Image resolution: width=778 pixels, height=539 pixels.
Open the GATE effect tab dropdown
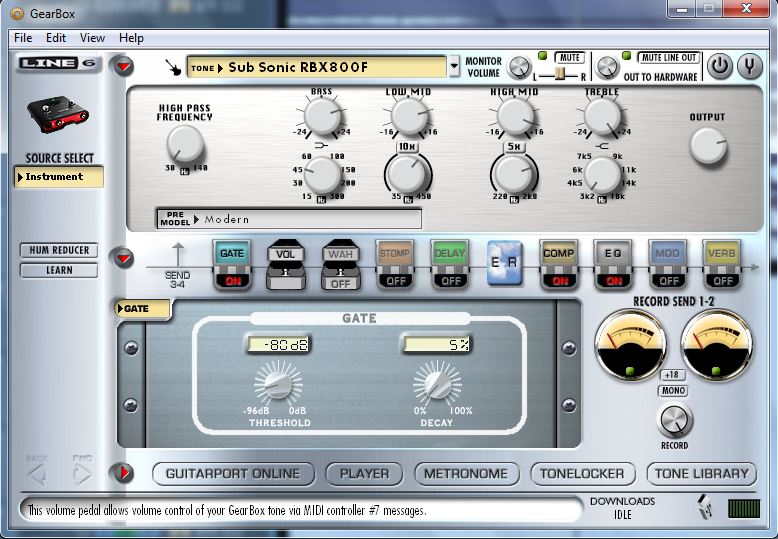point(142,309)
